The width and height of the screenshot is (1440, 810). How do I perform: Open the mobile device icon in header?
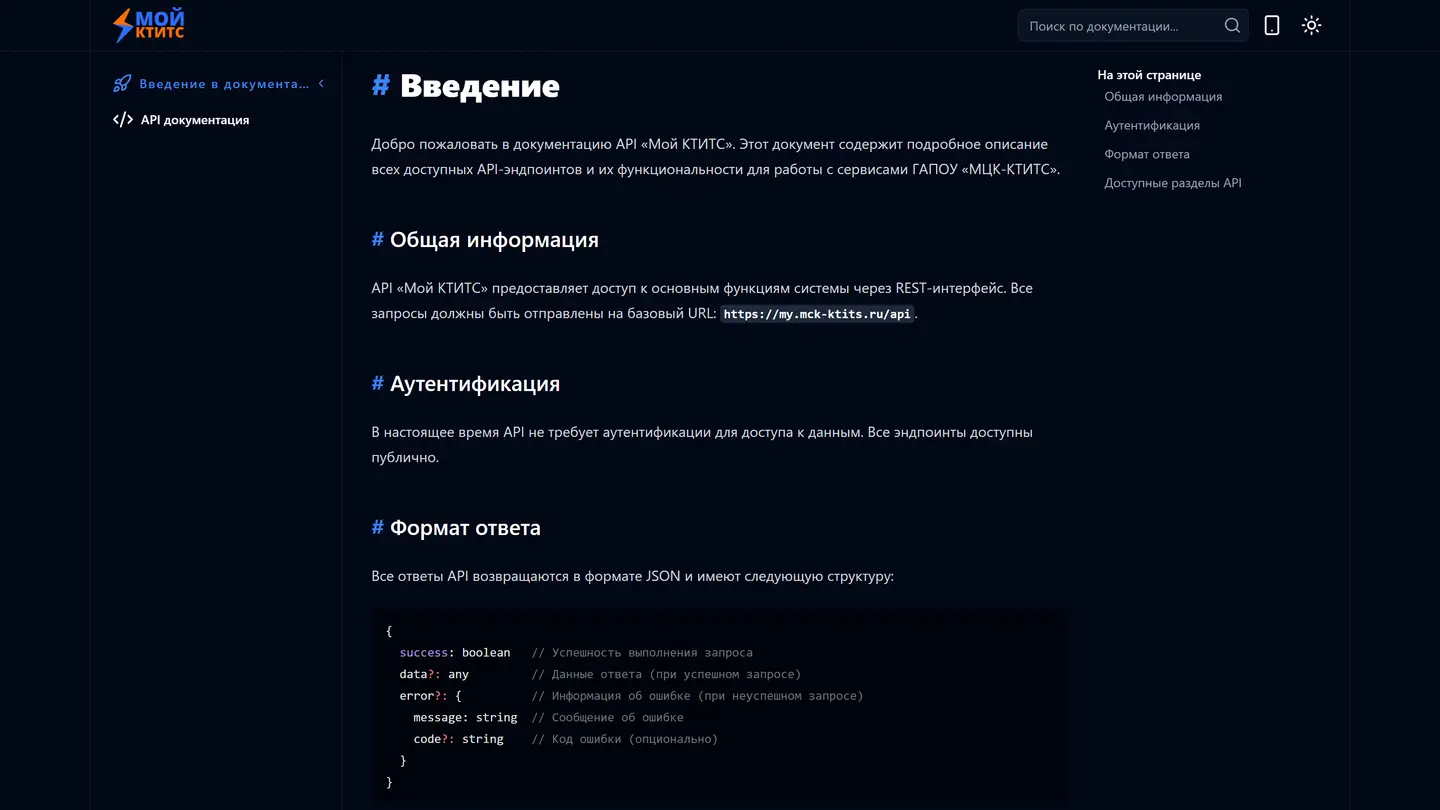pos(1271,26)
